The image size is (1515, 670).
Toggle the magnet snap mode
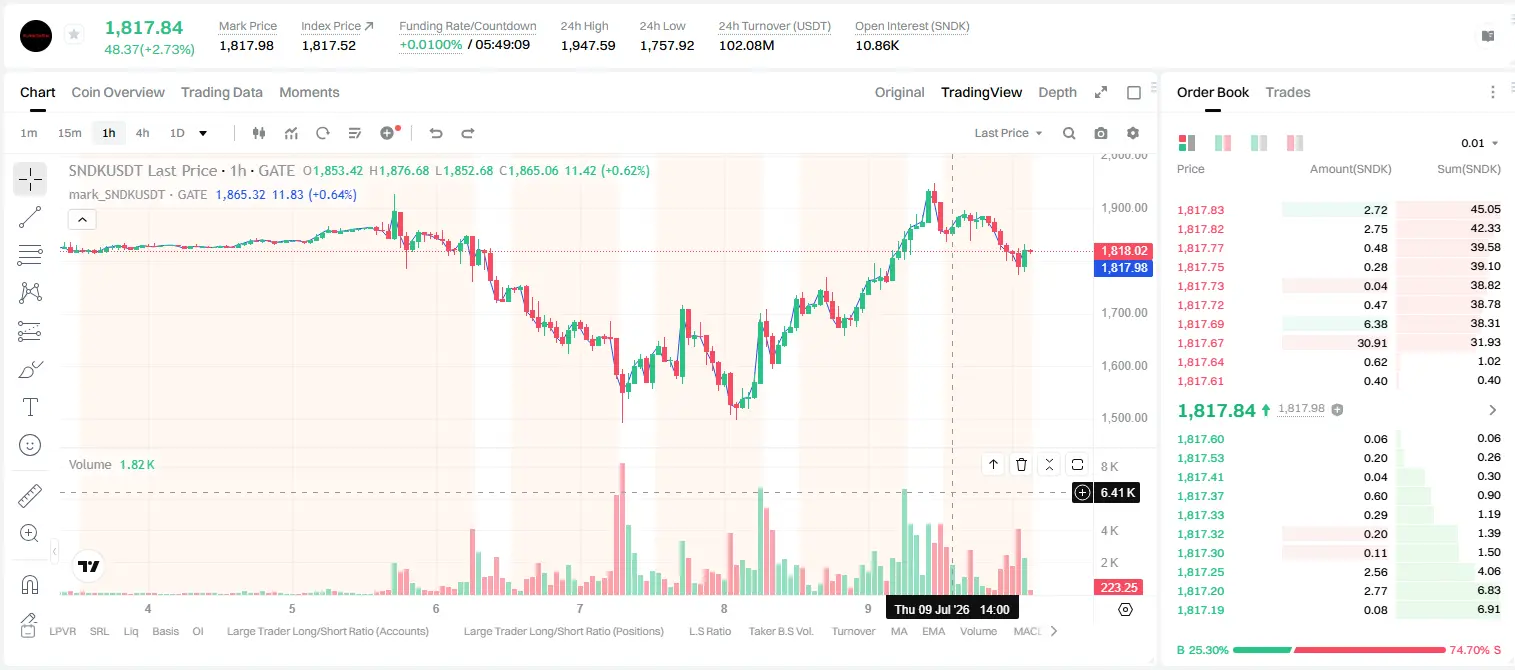pos(30,584)
